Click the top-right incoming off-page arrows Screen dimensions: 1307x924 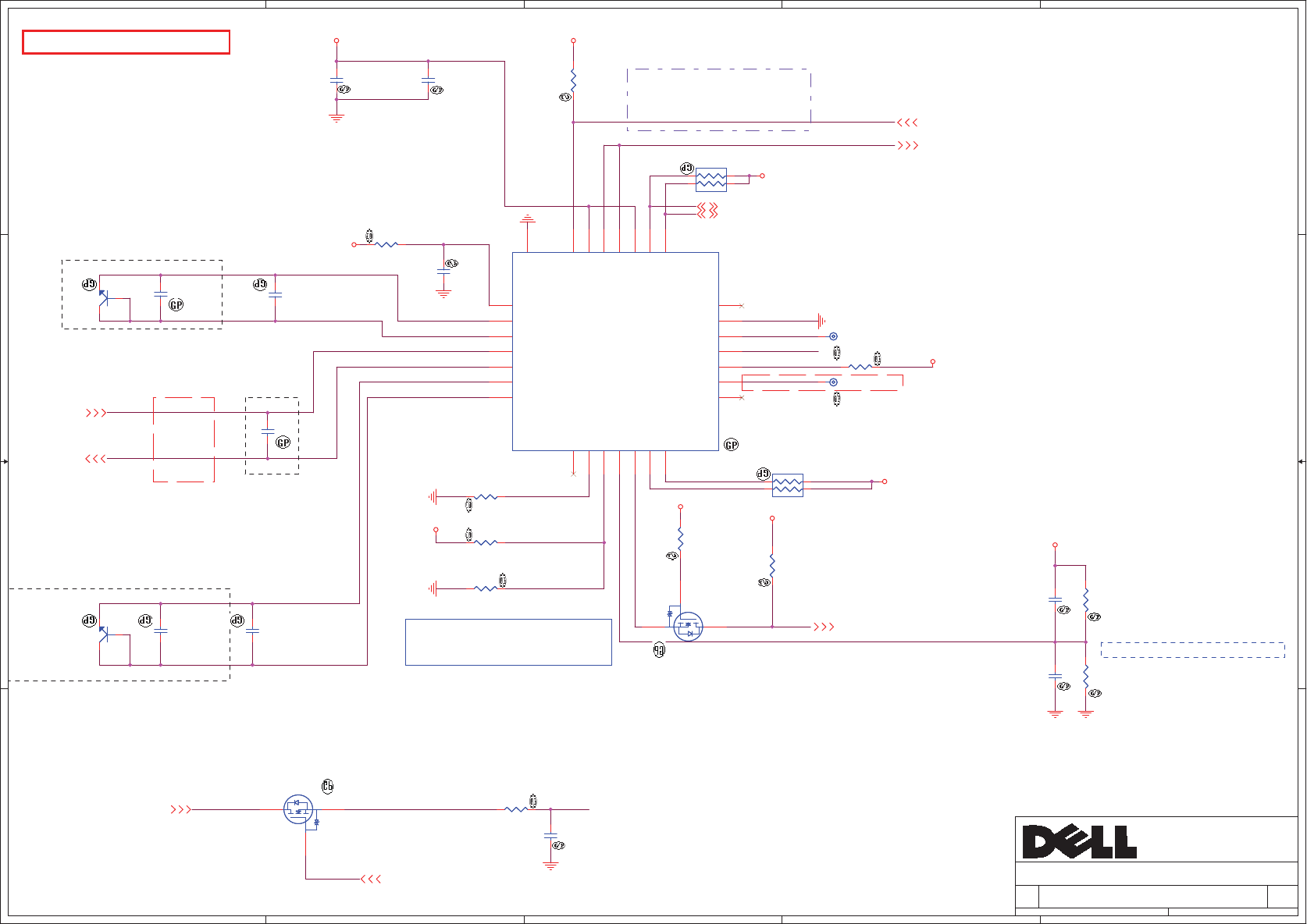(x=907, y=123)
